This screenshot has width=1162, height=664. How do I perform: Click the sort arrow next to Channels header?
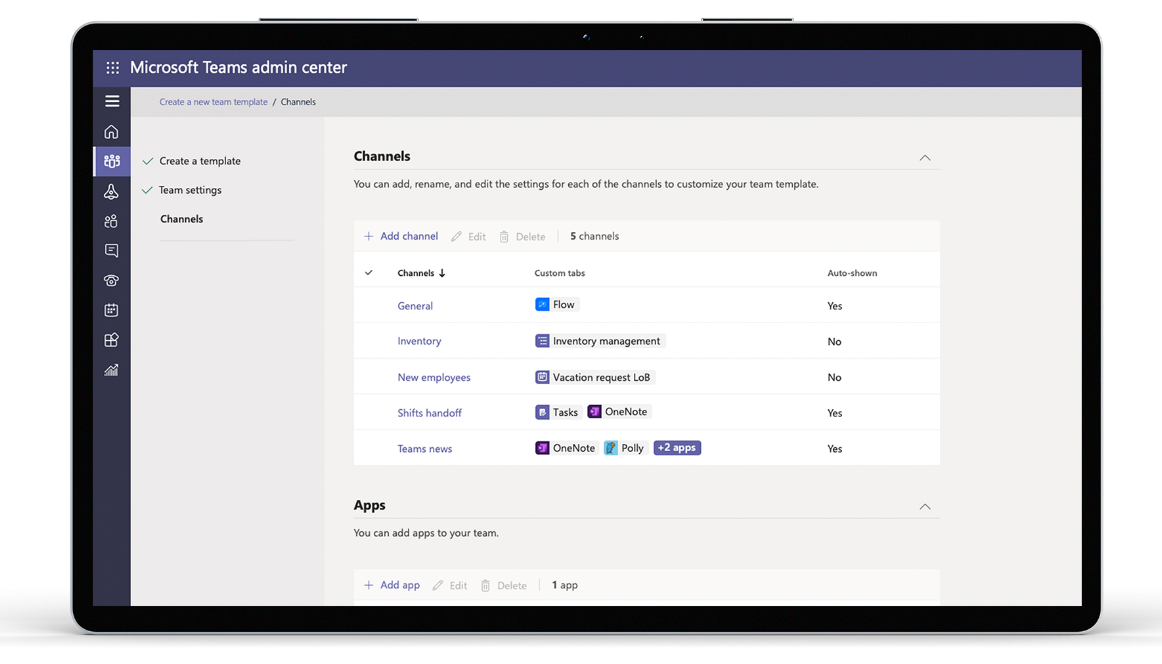[x=442, y=273]
